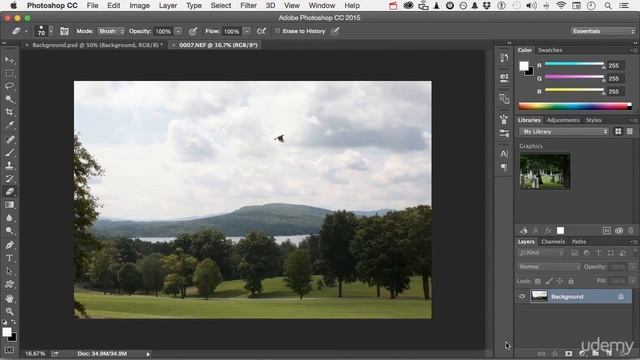Click the foreground color swatch in toolbox
Screen dimensions: 640x360
[x=7, y=332]
